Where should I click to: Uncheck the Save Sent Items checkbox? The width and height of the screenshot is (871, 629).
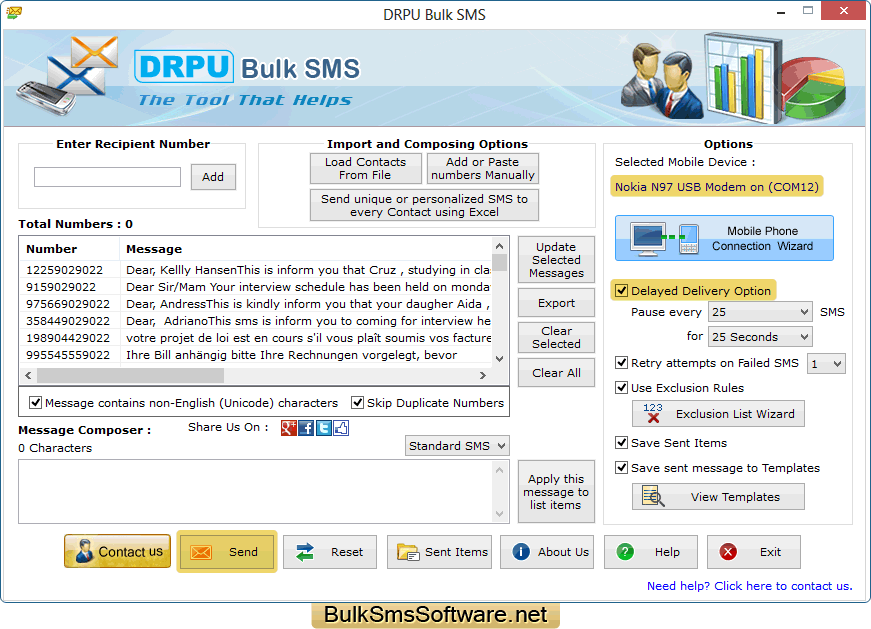pyautogui.click(x=622, y=442)
